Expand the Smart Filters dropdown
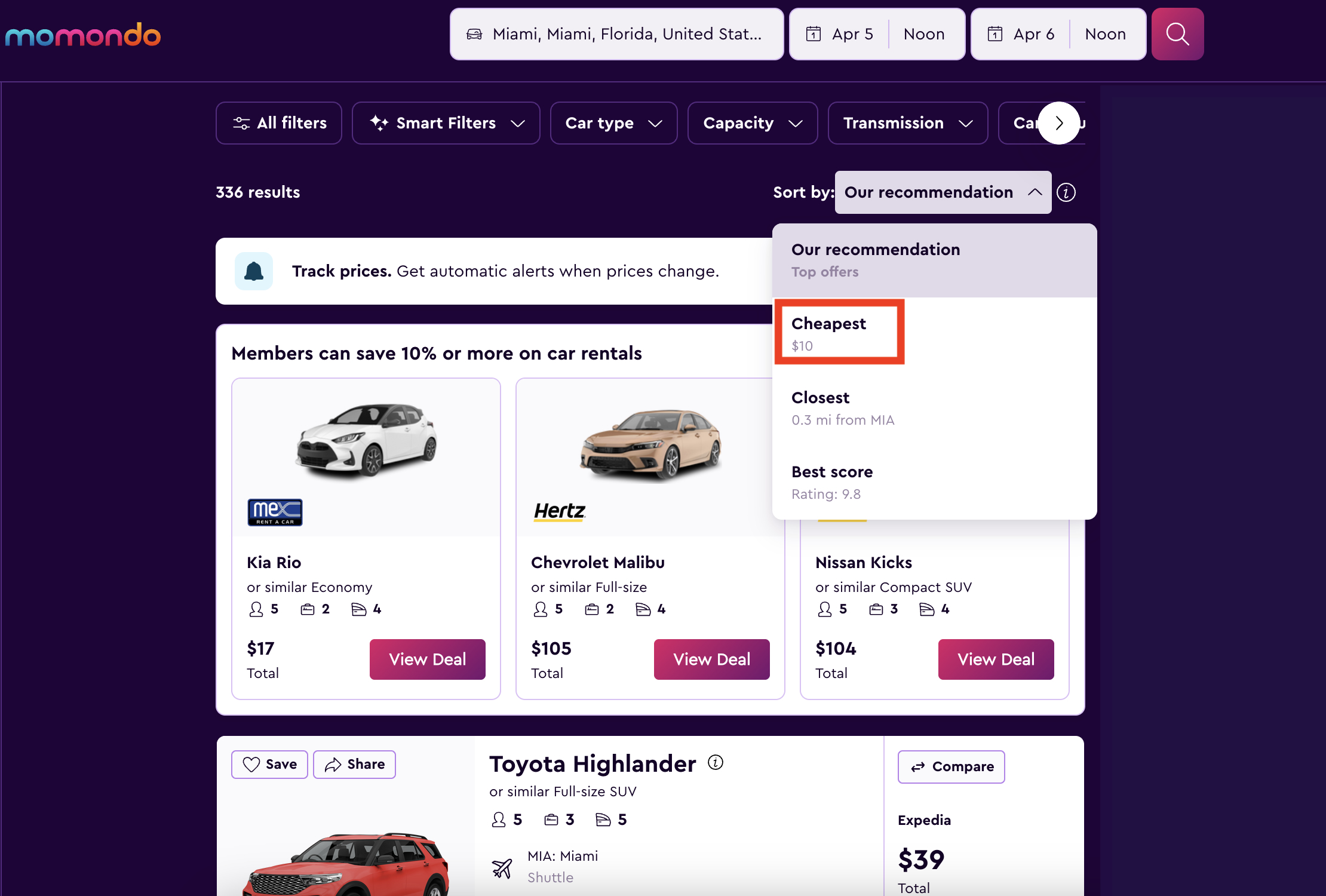This screenshot has width=1326, height=896. click(x=446, y=123)
